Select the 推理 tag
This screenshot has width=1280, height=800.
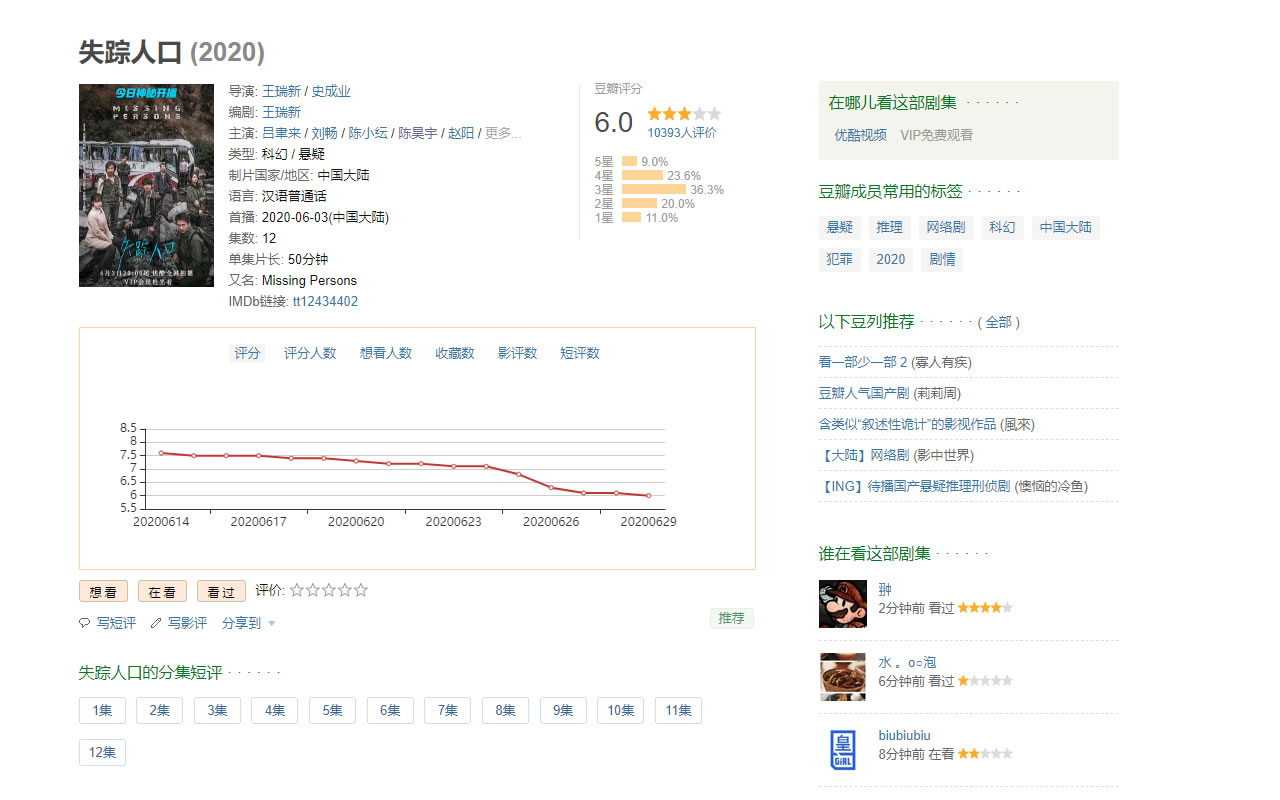890,228
